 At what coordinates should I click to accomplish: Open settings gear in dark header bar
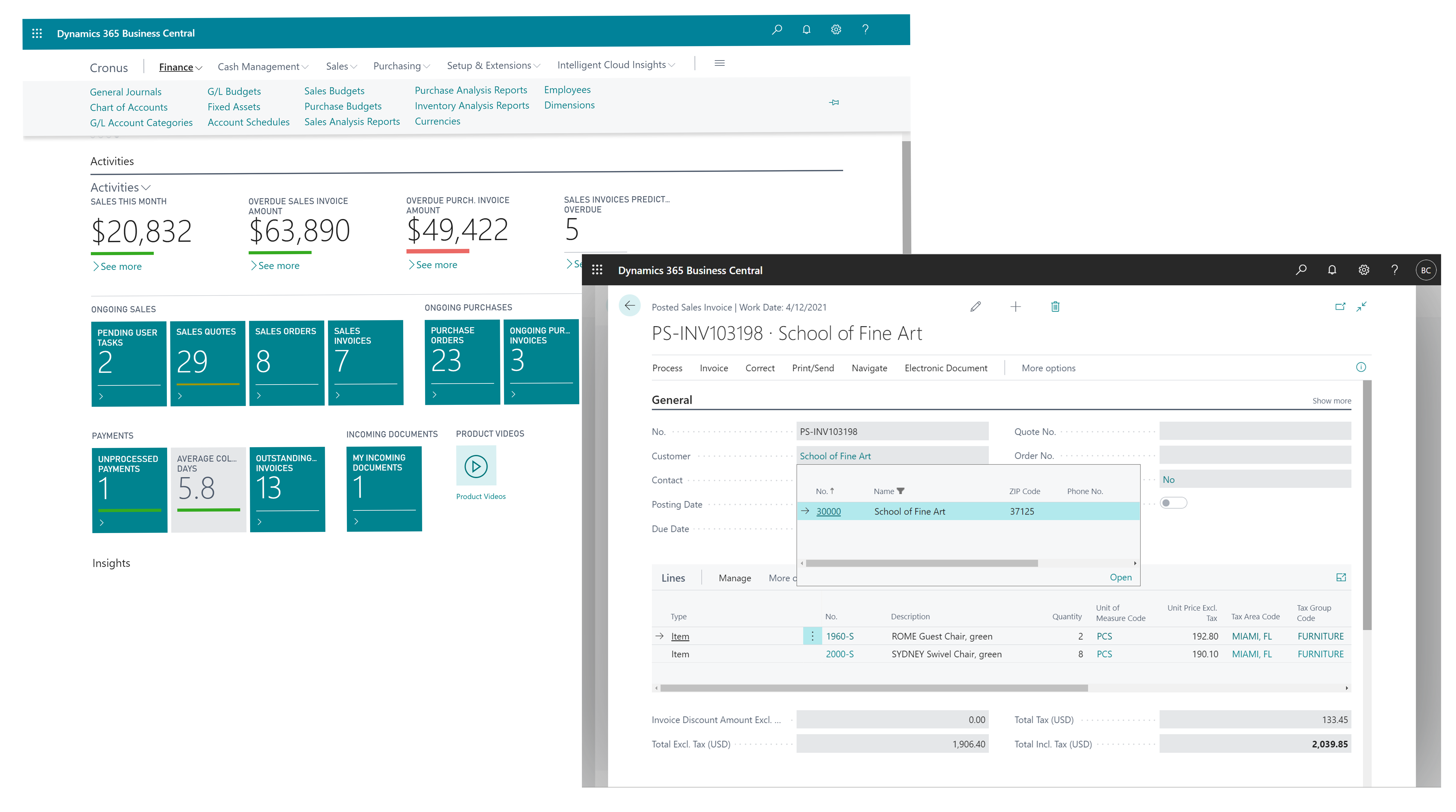[x=1364, y=270]
